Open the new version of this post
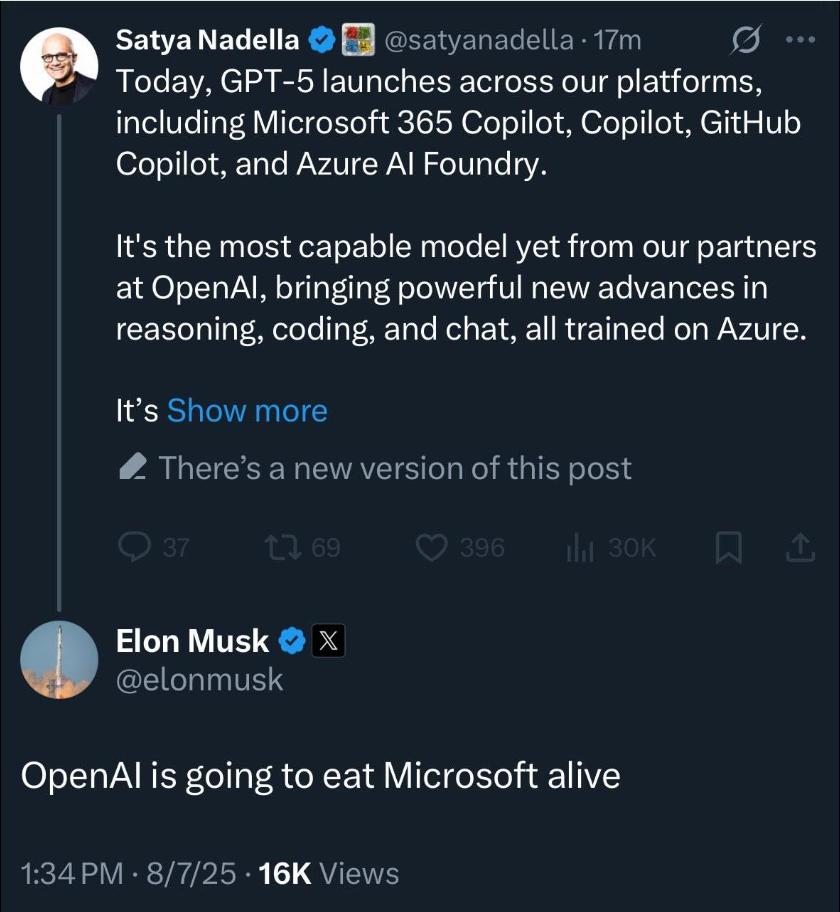This screenshot has height=912, width=840. point(395,468)
